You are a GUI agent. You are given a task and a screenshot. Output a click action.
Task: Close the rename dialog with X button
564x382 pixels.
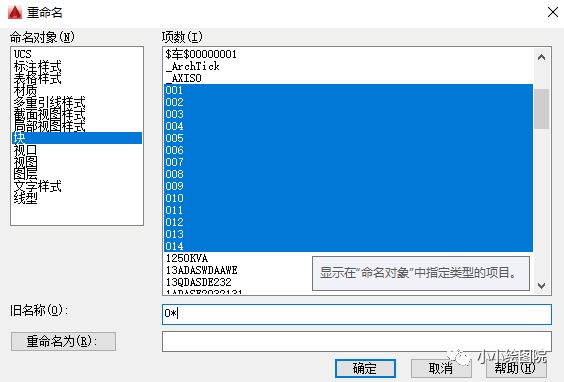[553, 12]
